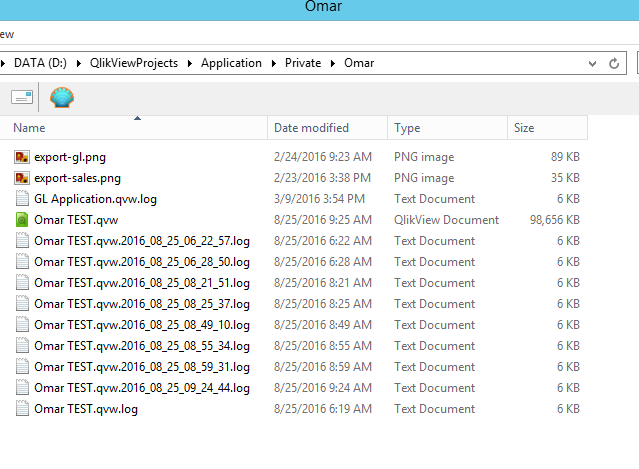Click the 98,656 KB size value
This screenshot has width=639, height=469.
tap(555, 220)
